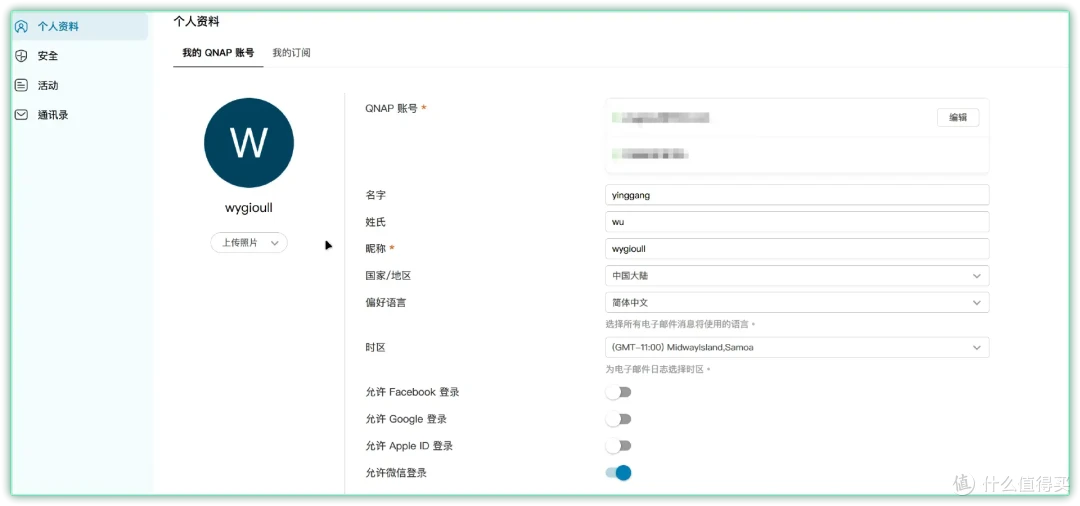The height and width of the screenshot is (506, 1080).
Task: Select 安全 text in the sidebar
Action: coord(48,56)
